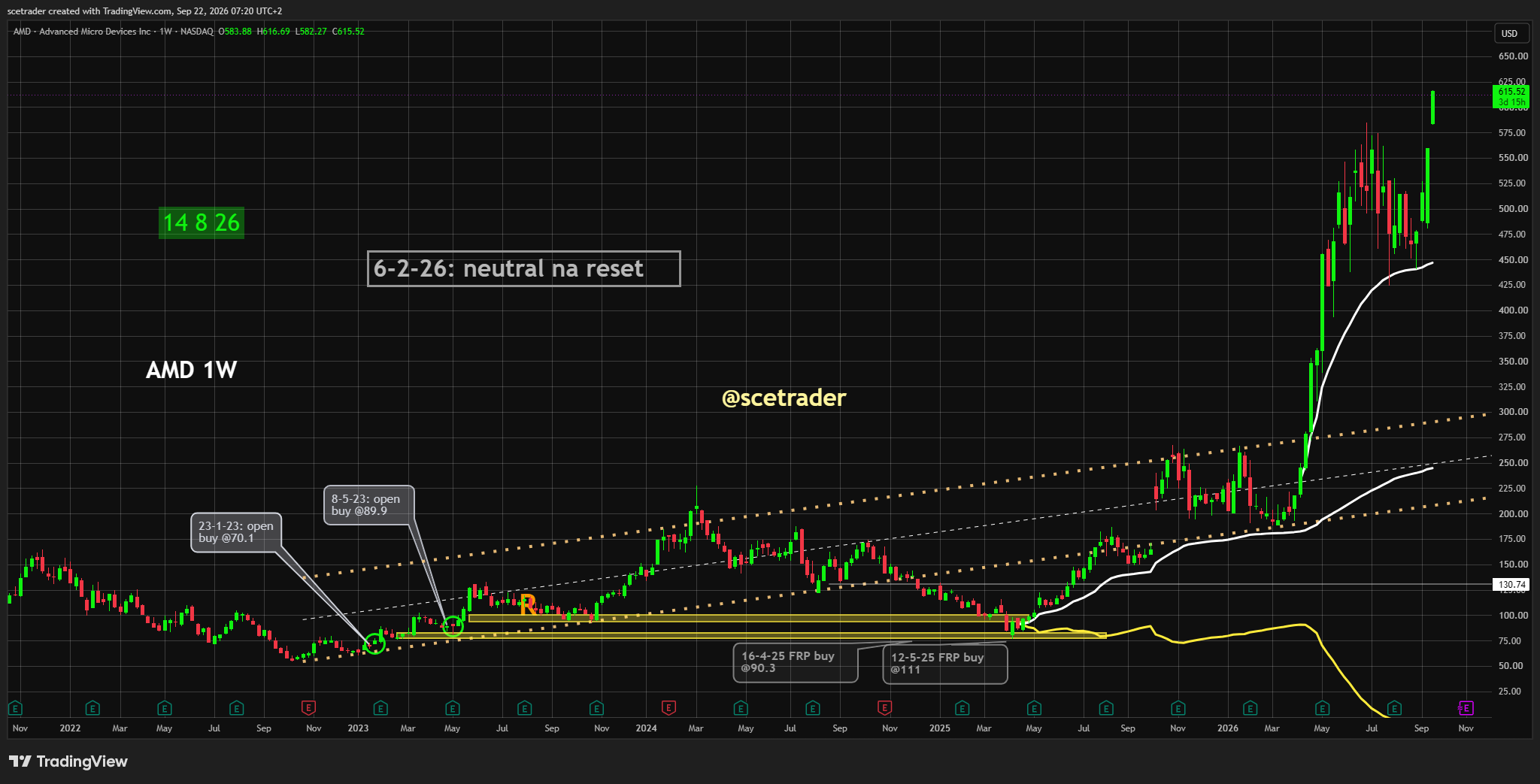This screenshot has width=1540, height=784.
Task: Click the first green earnings marker near Nov 2021
Action: point(15,708)
